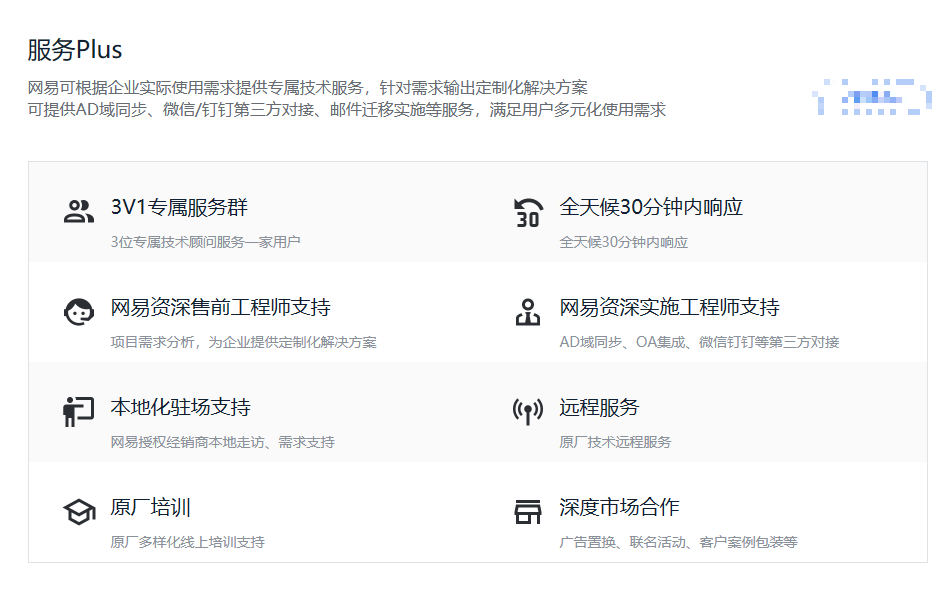Click the description AD域同步、OA集成、微信钉钉等第三方对接
This screenshot has width=952, height=592.
click(699, 342)
